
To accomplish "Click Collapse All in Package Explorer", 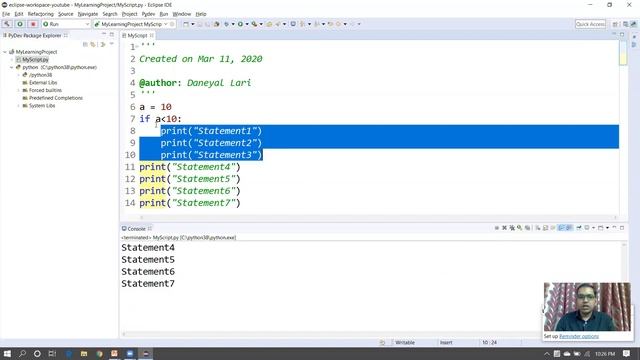I will pos(85,44).
